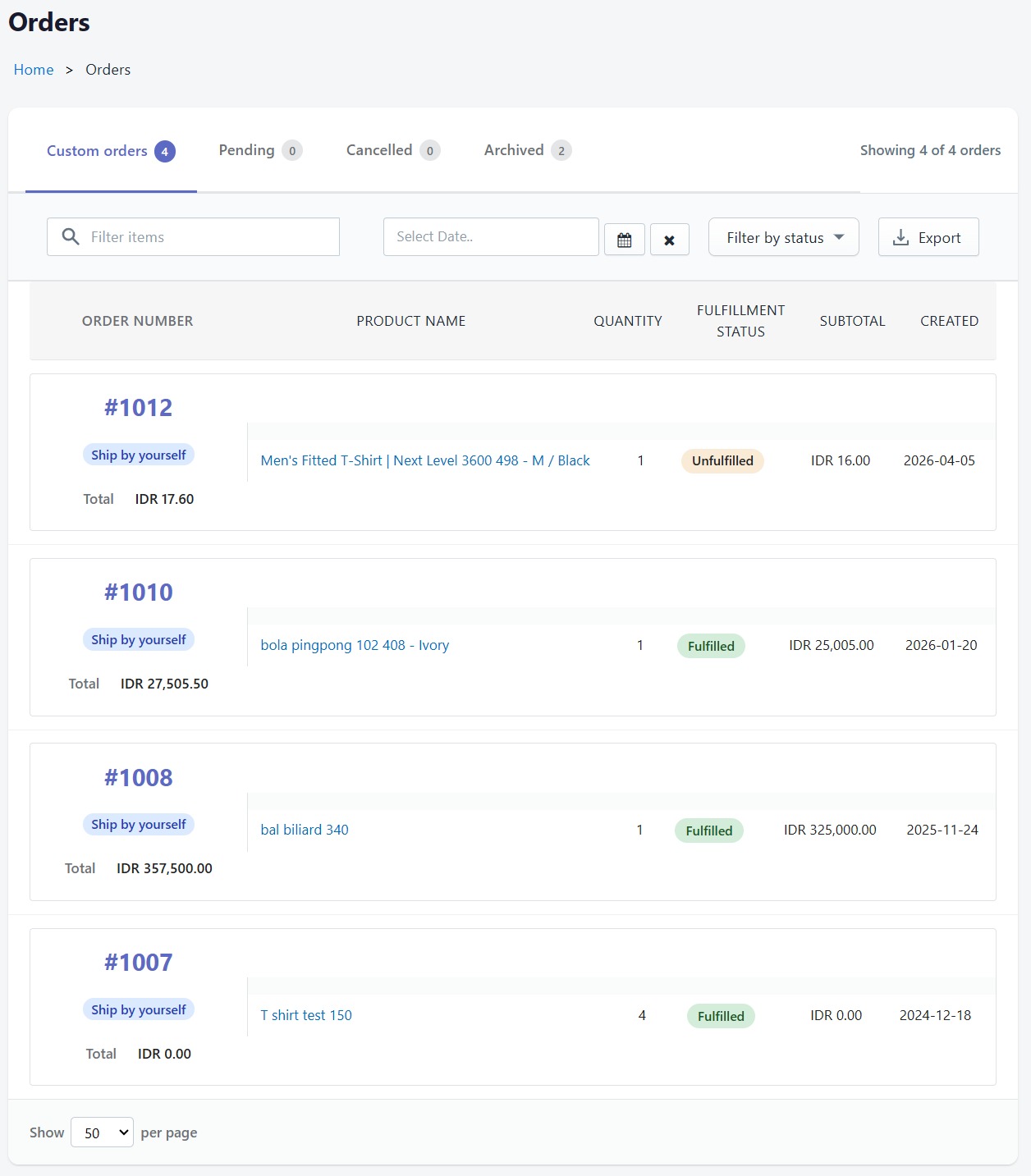The image size is (1031, 1176).
Task: Click the Home breadcrumb link
Action: click(34, 70)
